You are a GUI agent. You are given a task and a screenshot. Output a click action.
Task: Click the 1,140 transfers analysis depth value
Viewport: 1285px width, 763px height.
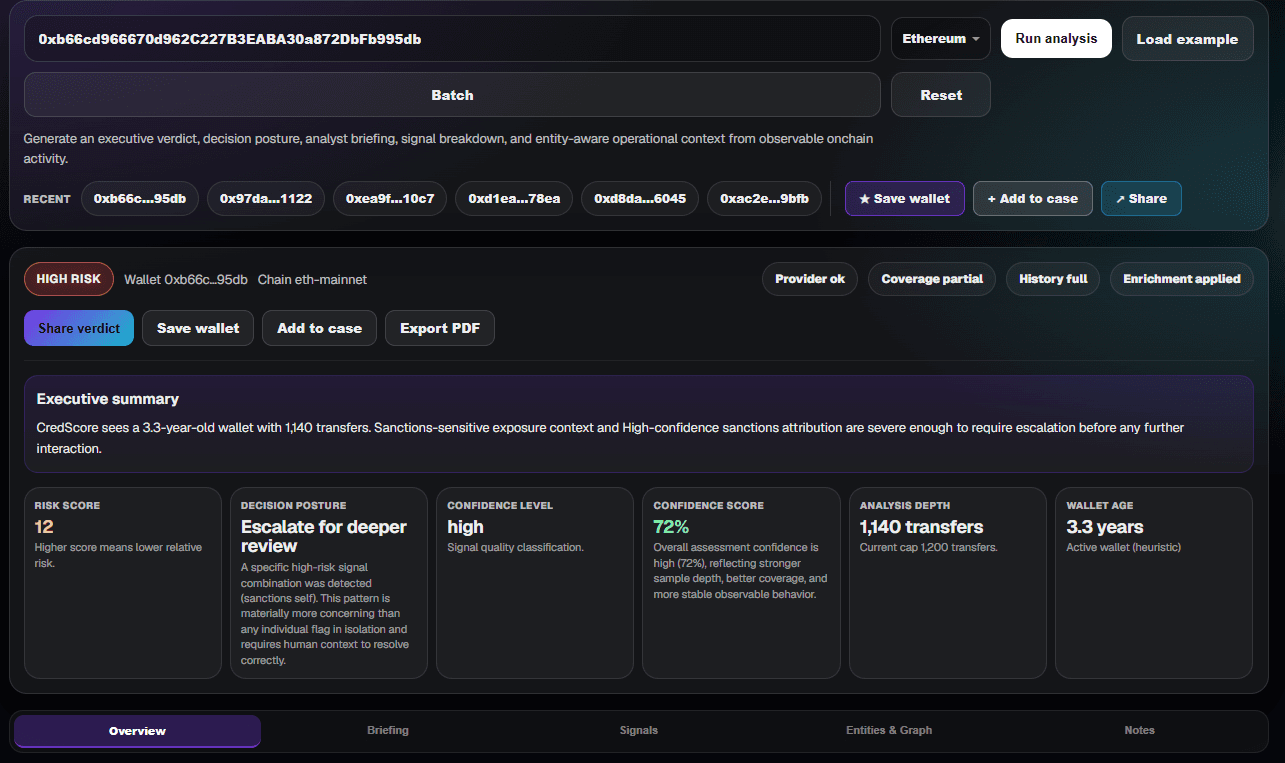coord(921,527)
